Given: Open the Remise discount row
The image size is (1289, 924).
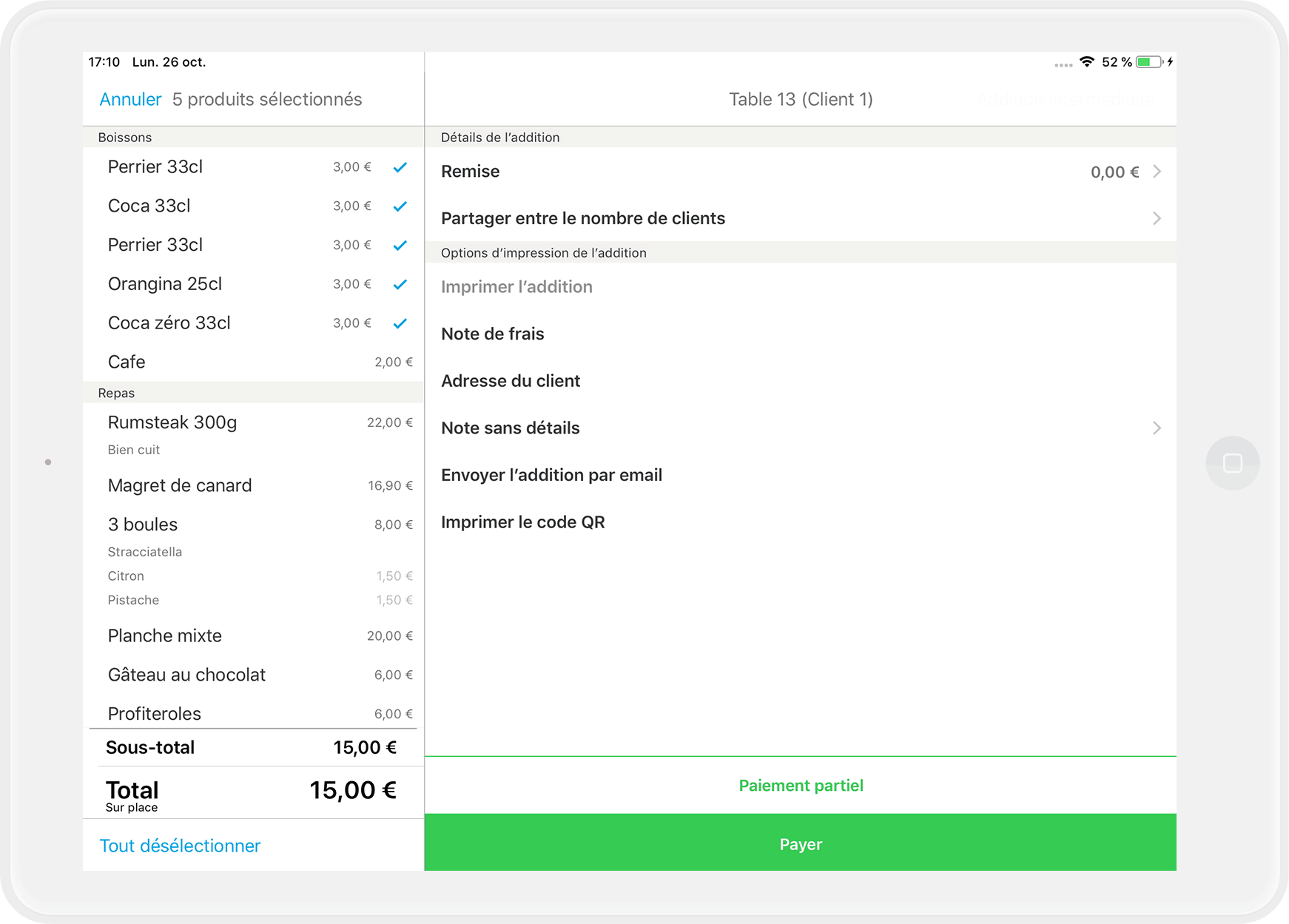Looking at the screenshot, I should coord(801,172).
